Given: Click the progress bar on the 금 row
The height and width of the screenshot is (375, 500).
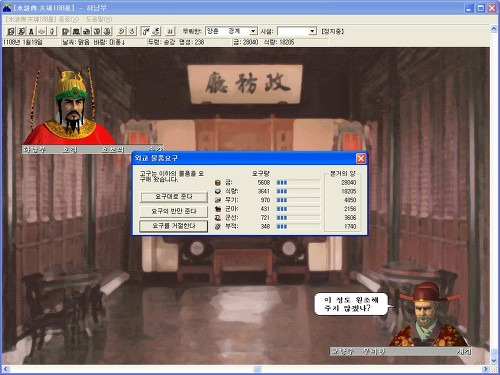Looking at the screenshot, I should [x=298, y=182].
